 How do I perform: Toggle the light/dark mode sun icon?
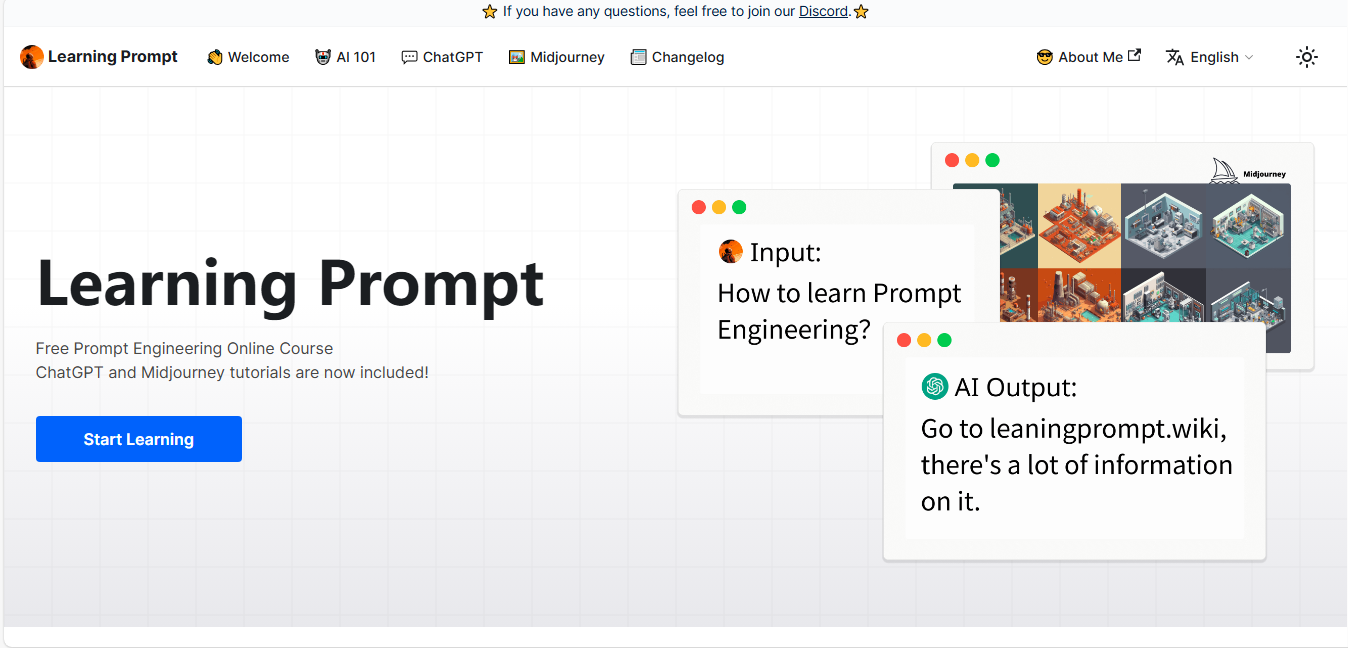tap(1306, 57)
